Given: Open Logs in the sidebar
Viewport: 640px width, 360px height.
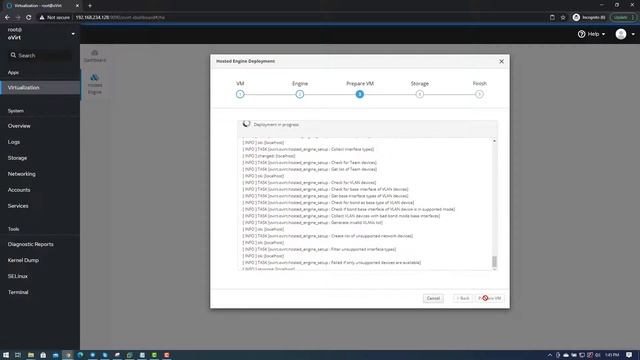Looking at the screenshot, I should click(13, 142).
